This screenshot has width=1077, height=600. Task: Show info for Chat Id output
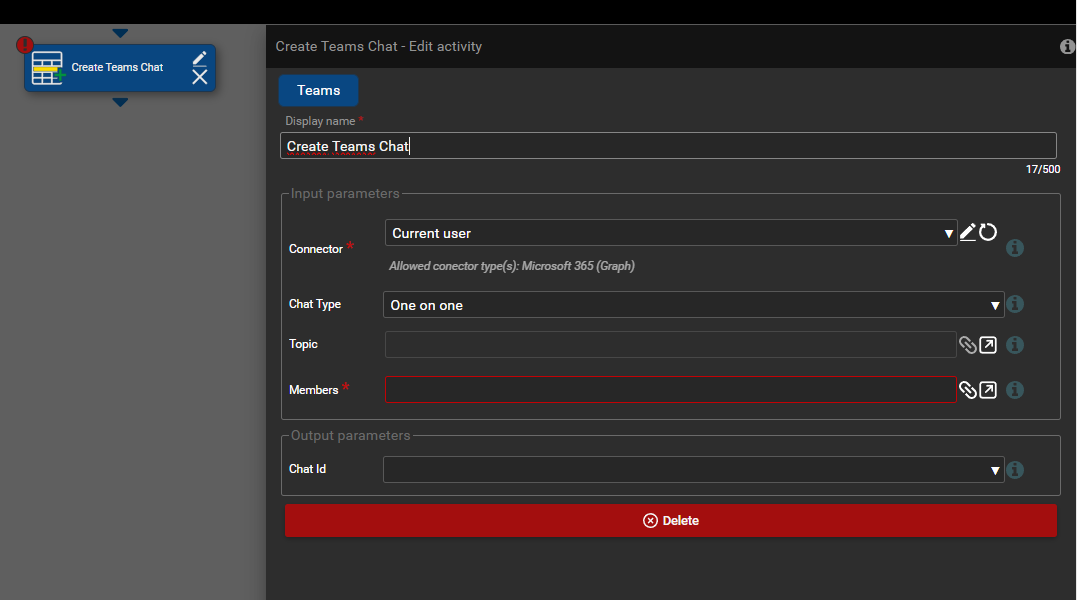[1015, 469]
